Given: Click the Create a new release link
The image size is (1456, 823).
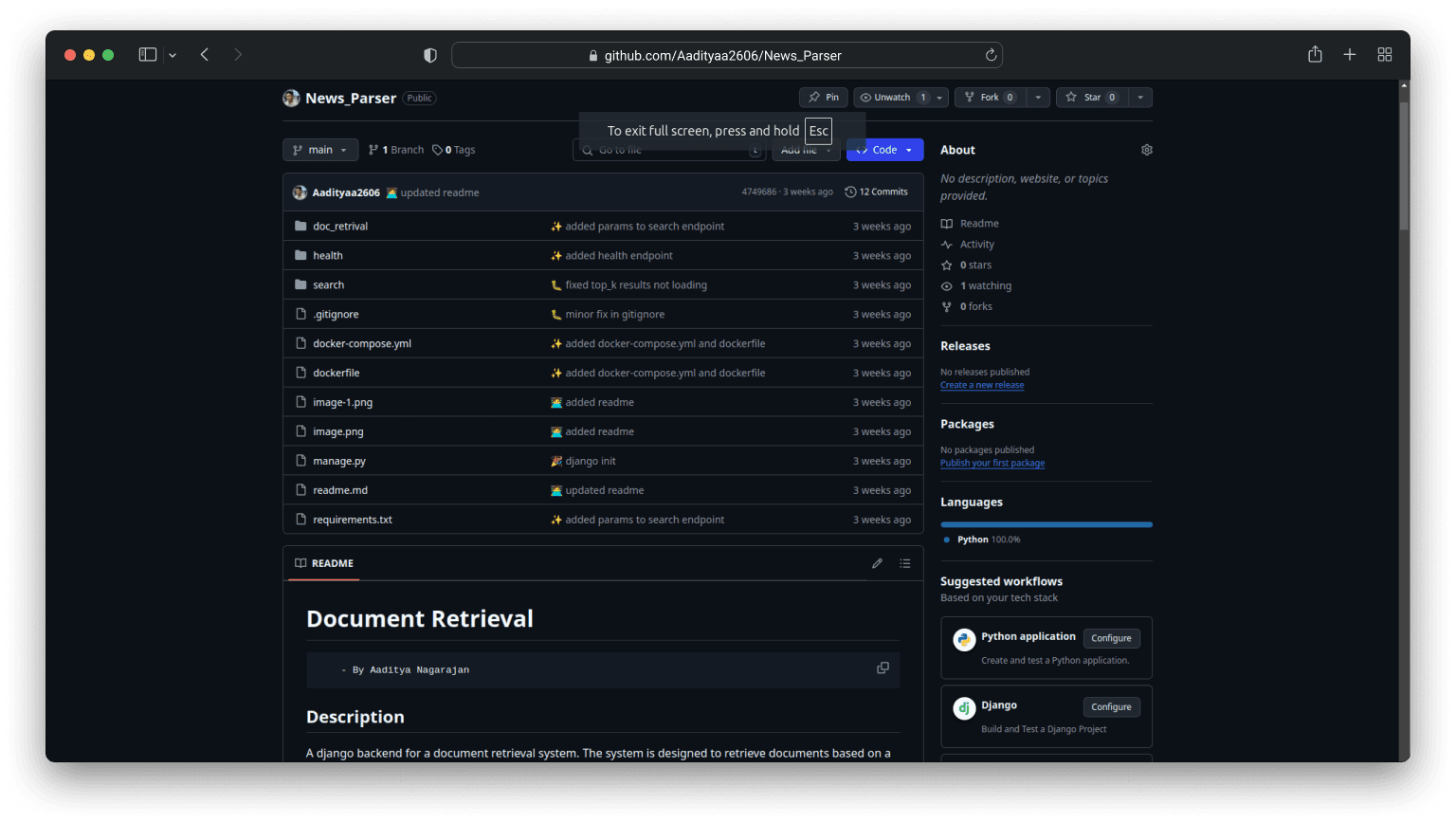Looking at the screenshot, I should (982, 384).
